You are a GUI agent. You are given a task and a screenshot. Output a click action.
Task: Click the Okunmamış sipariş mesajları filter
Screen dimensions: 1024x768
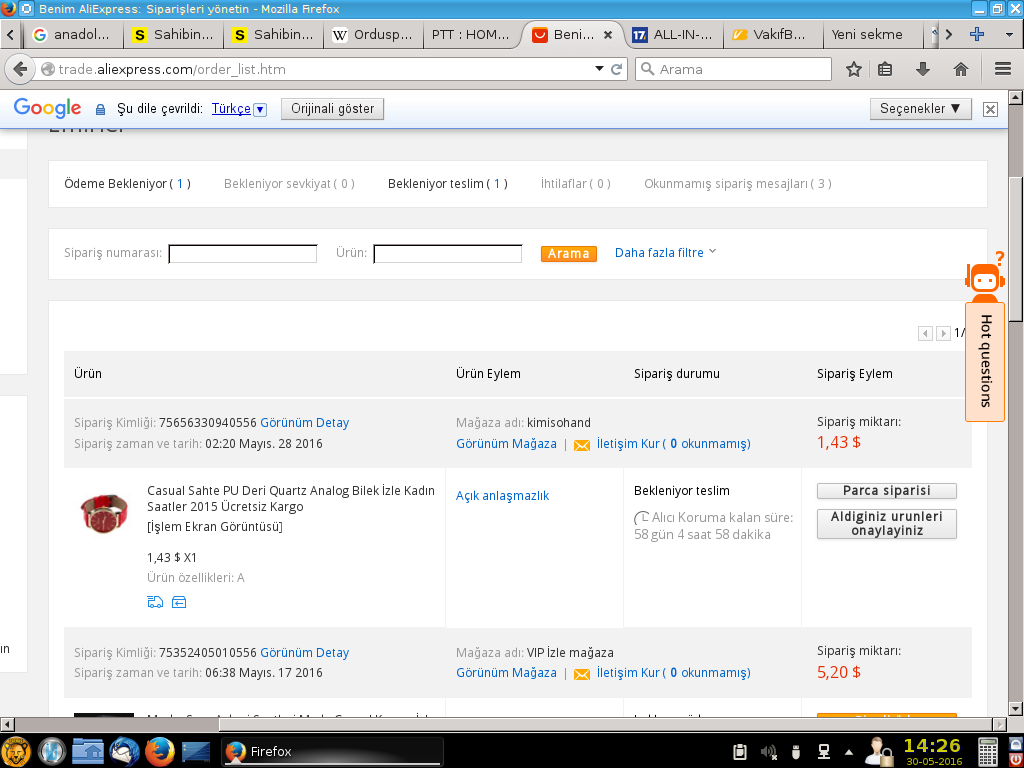[x=738, y=184]
